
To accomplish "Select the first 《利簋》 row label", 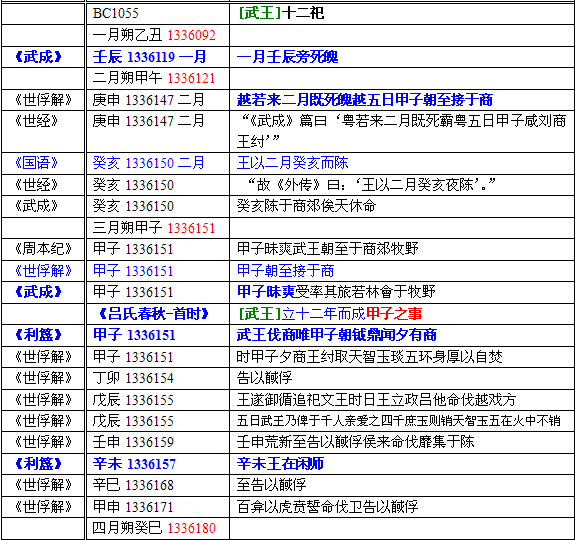I will [38, 335].
